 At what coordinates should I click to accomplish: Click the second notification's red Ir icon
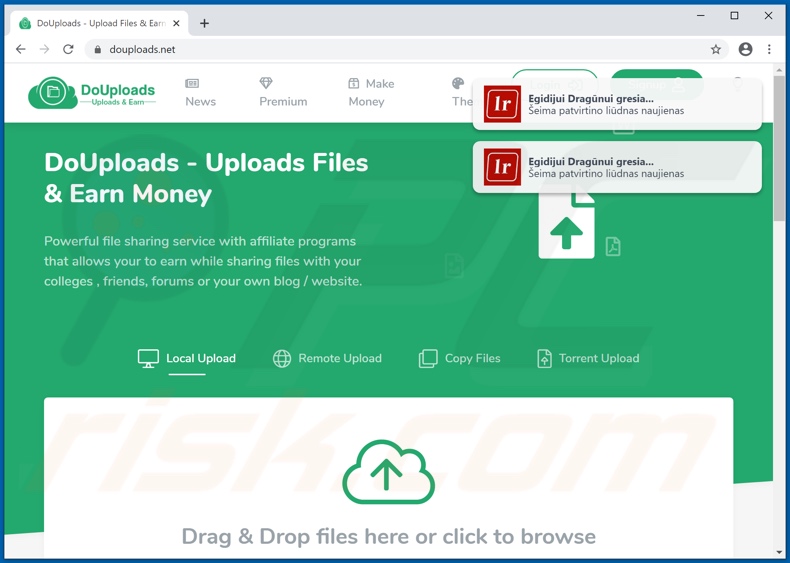coord(502,167)
